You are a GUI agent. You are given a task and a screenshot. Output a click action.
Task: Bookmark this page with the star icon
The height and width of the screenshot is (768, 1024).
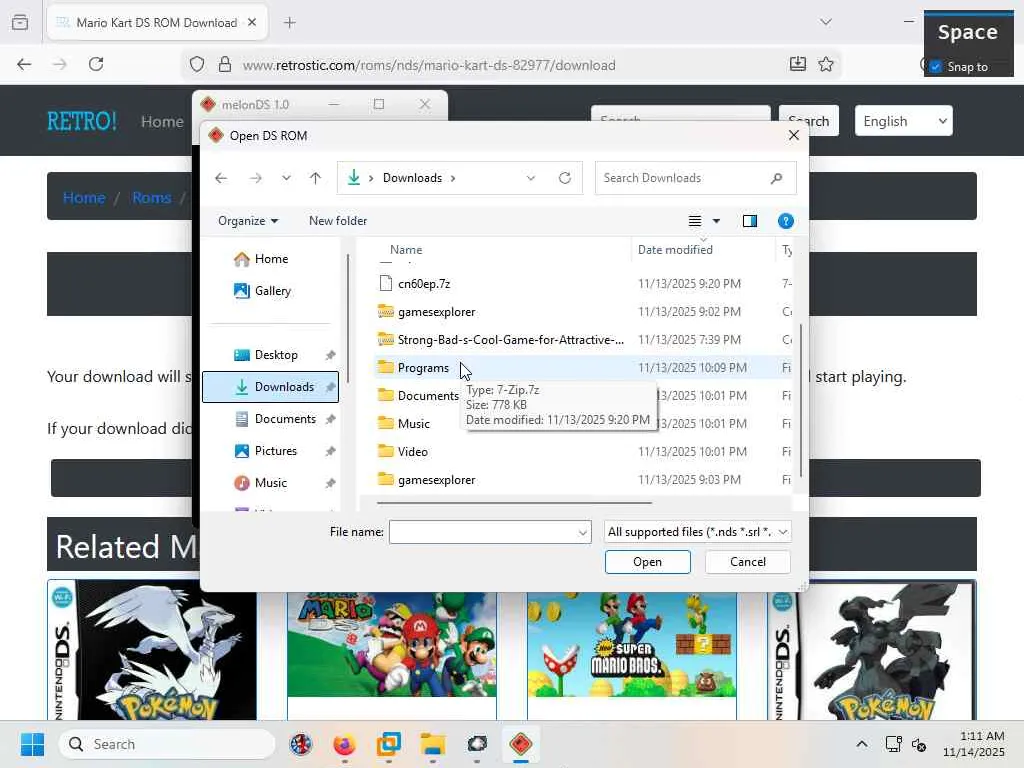825,64
